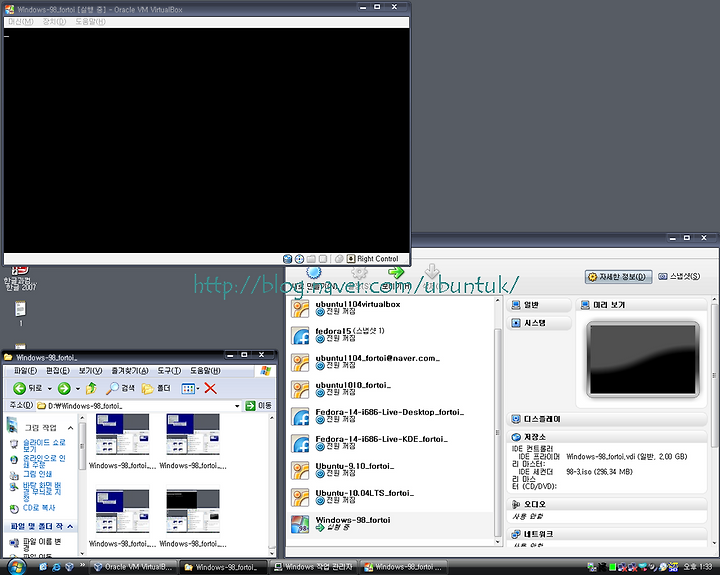Screen dimensions: 720x575
Task: Open Search (검색) in Explorer toolbar
Action: [121, 389]
